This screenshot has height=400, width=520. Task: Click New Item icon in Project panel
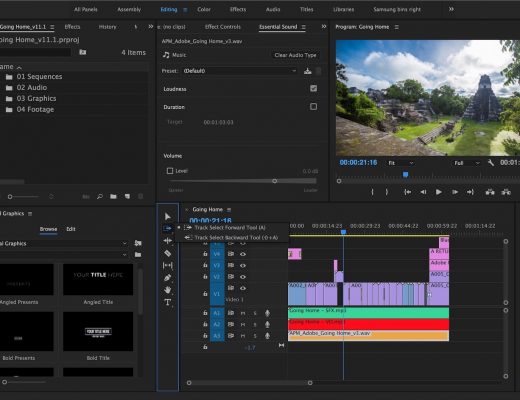(x=127, y=197)
